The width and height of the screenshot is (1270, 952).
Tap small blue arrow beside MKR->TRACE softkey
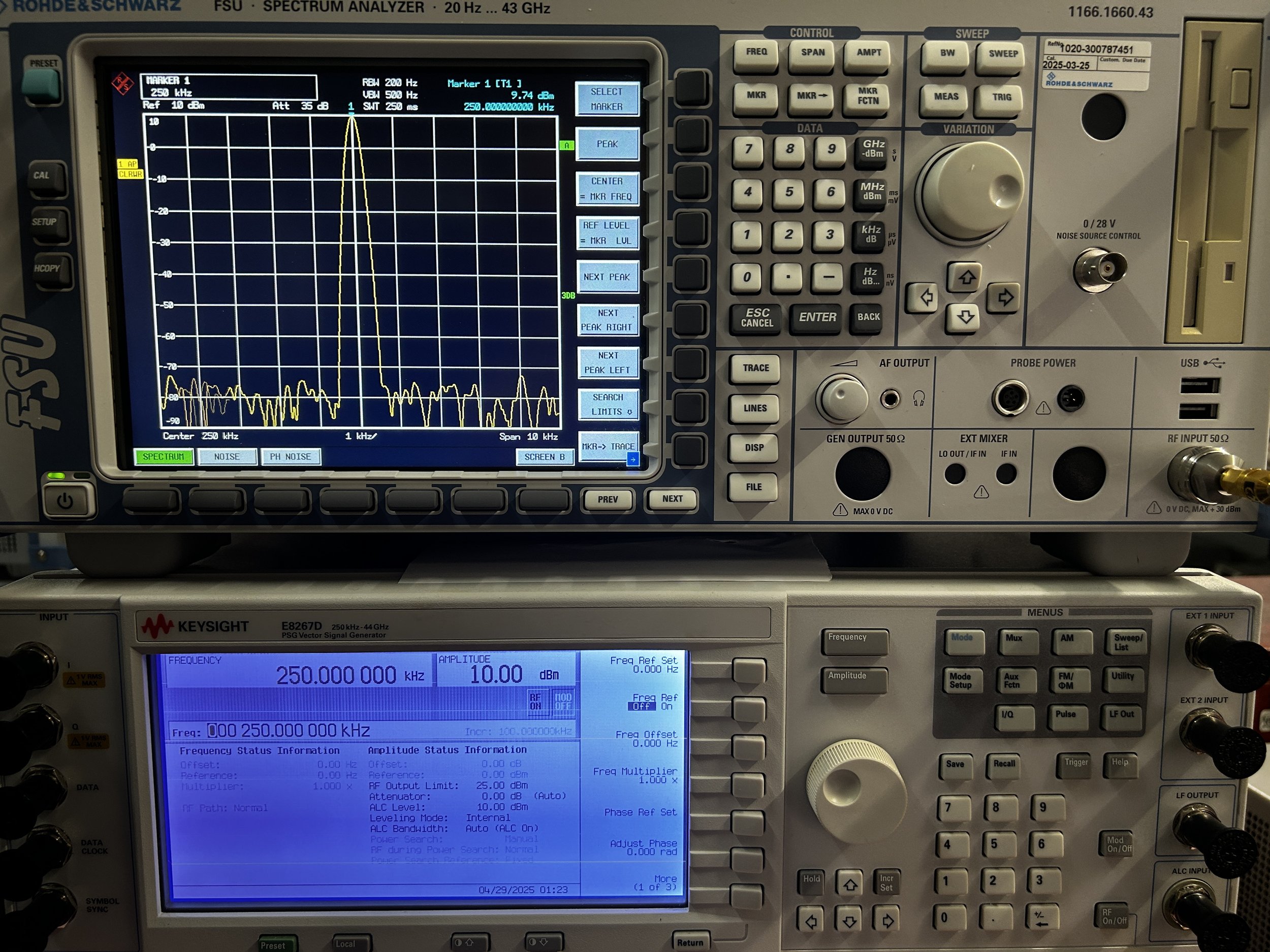tap(632, 458)
